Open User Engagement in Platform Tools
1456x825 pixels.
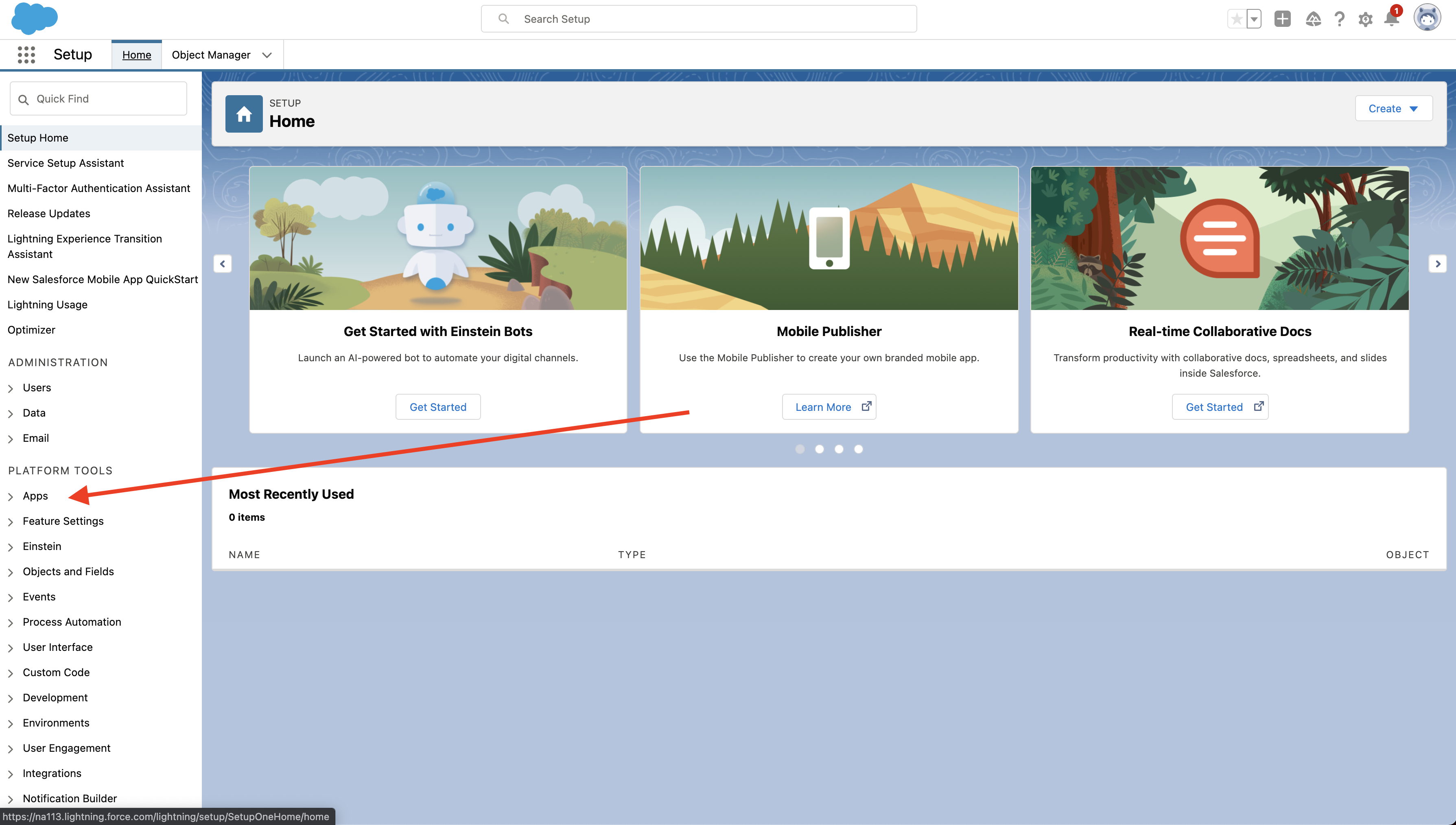(x=66, y=749)
